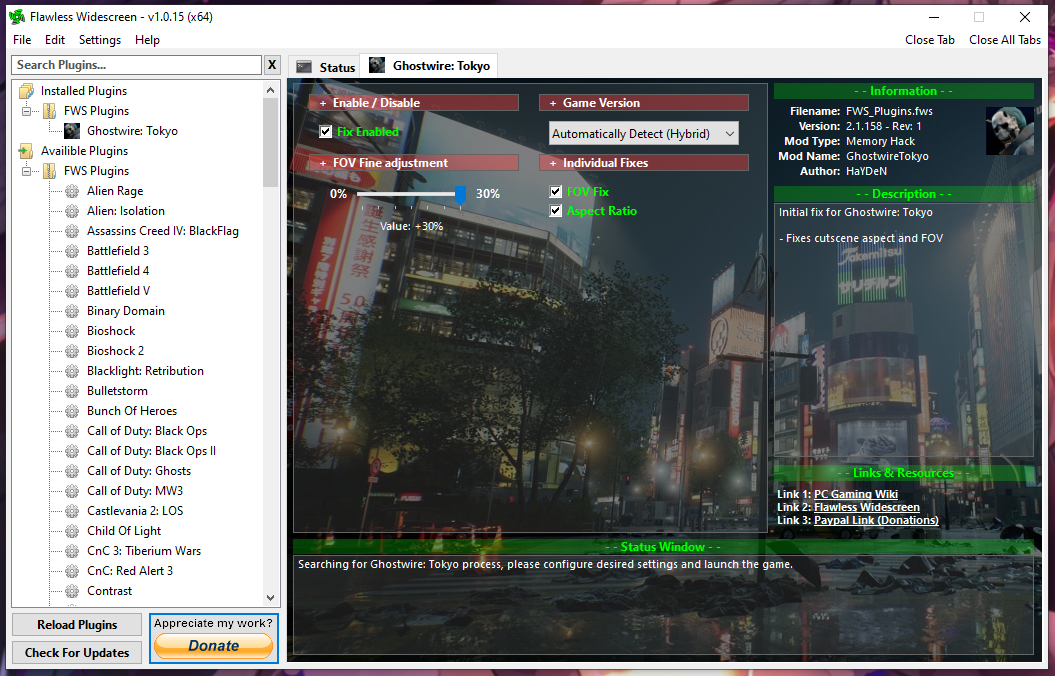Viewport: 1055px width, 676px height.
Task: Click the gear icon next to Battlefield V
Action: [72, 291]
